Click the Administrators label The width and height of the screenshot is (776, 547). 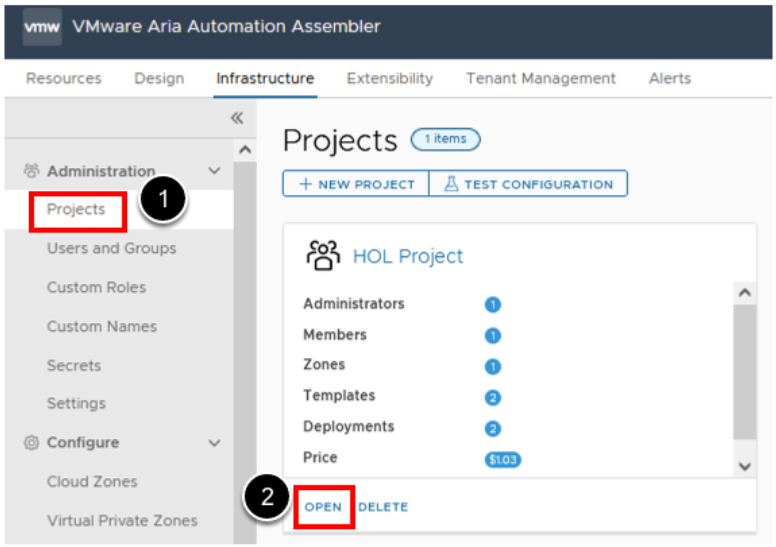(x=354, y=303)
